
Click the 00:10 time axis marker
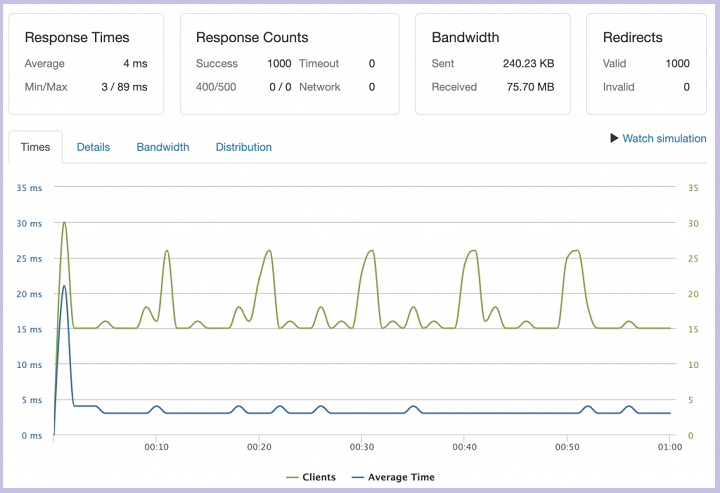click(157, 447)
